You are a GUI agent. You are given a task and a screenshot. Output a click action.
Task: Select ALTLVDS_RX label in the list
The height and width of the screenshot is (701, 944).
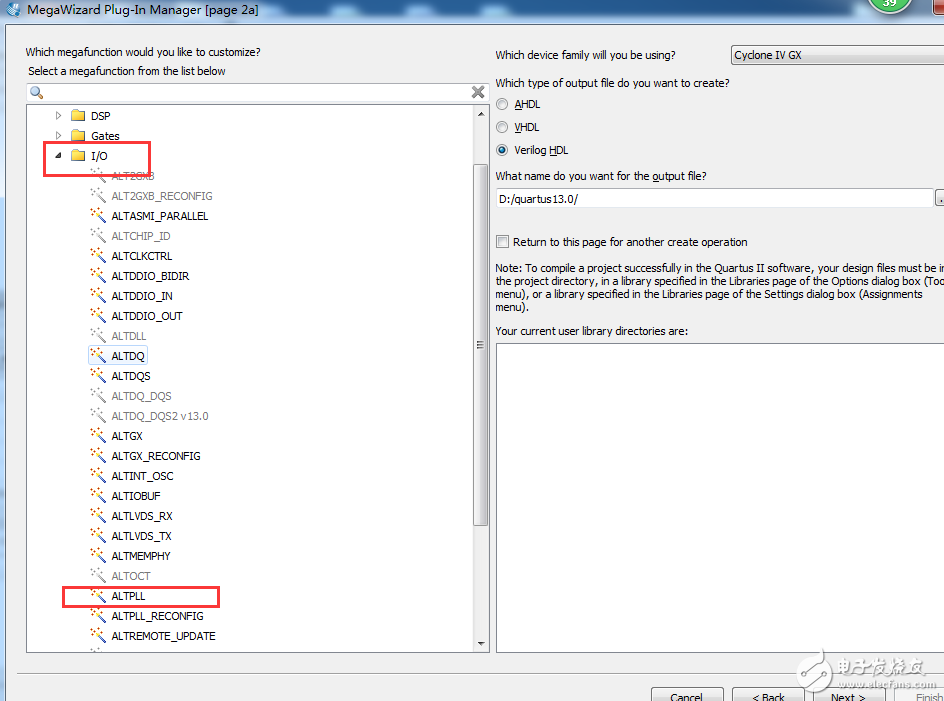tap(142, 516)
